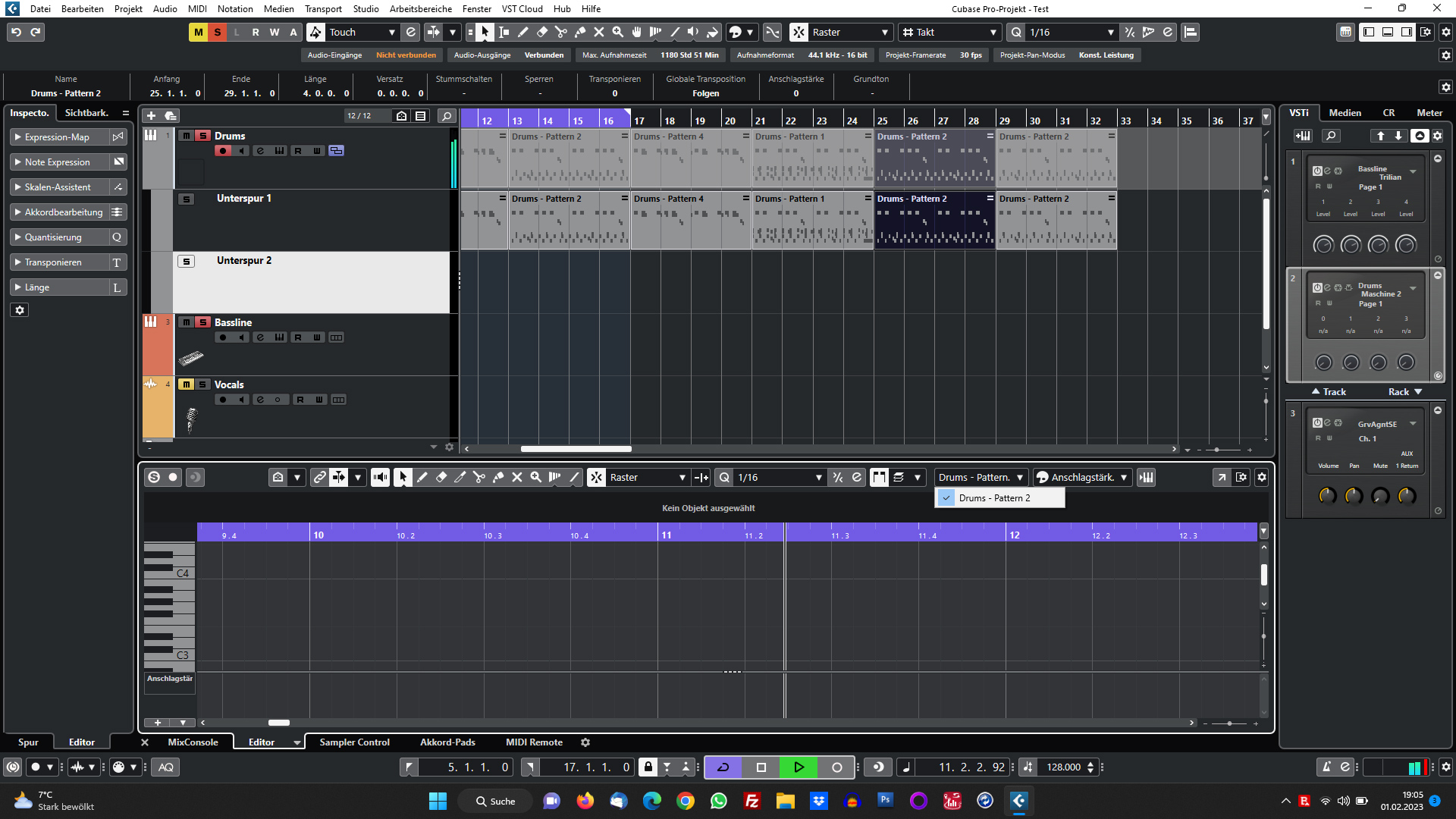Screen dimensions: 1456x819
Task: Click the green Play button in transport
Action: (799, 767)
